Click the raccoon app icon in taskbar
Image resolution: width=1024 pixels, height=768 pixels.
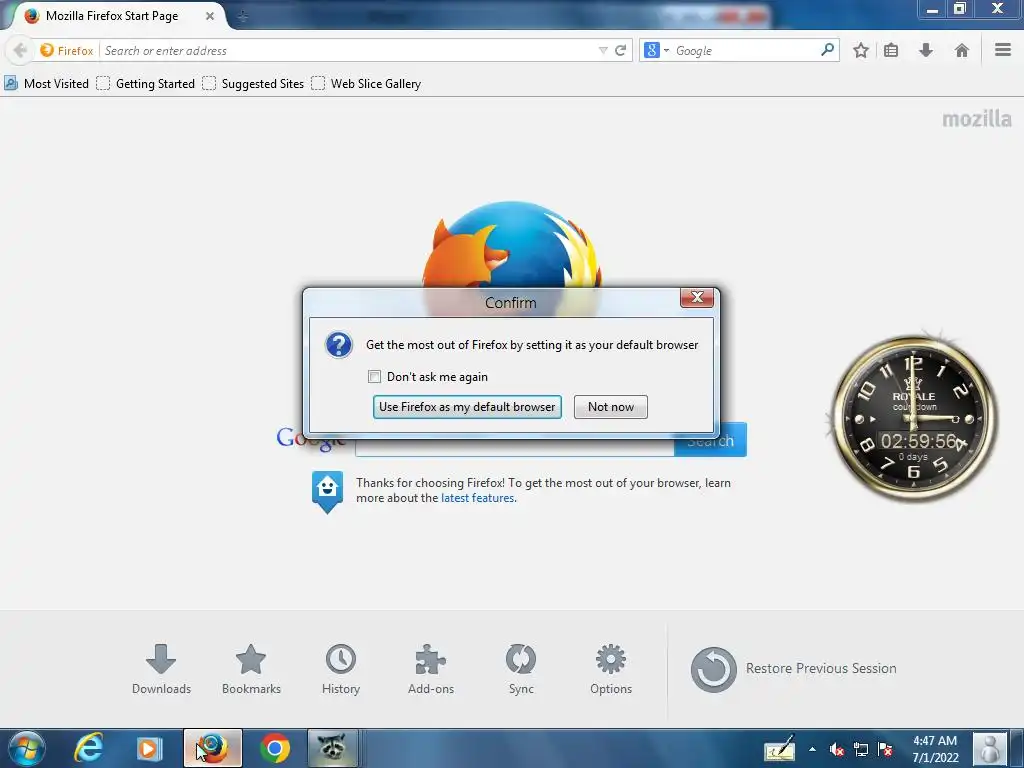[x=333, y=748]
